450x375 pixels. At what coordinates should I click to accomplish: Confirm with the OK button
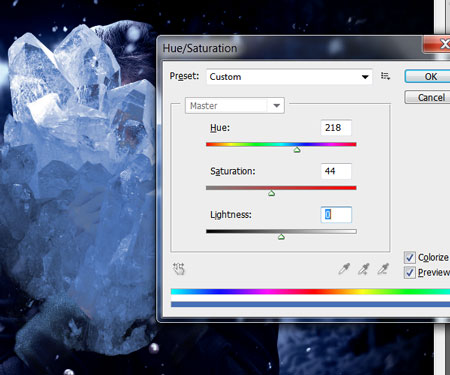click(x=427, y=77)
